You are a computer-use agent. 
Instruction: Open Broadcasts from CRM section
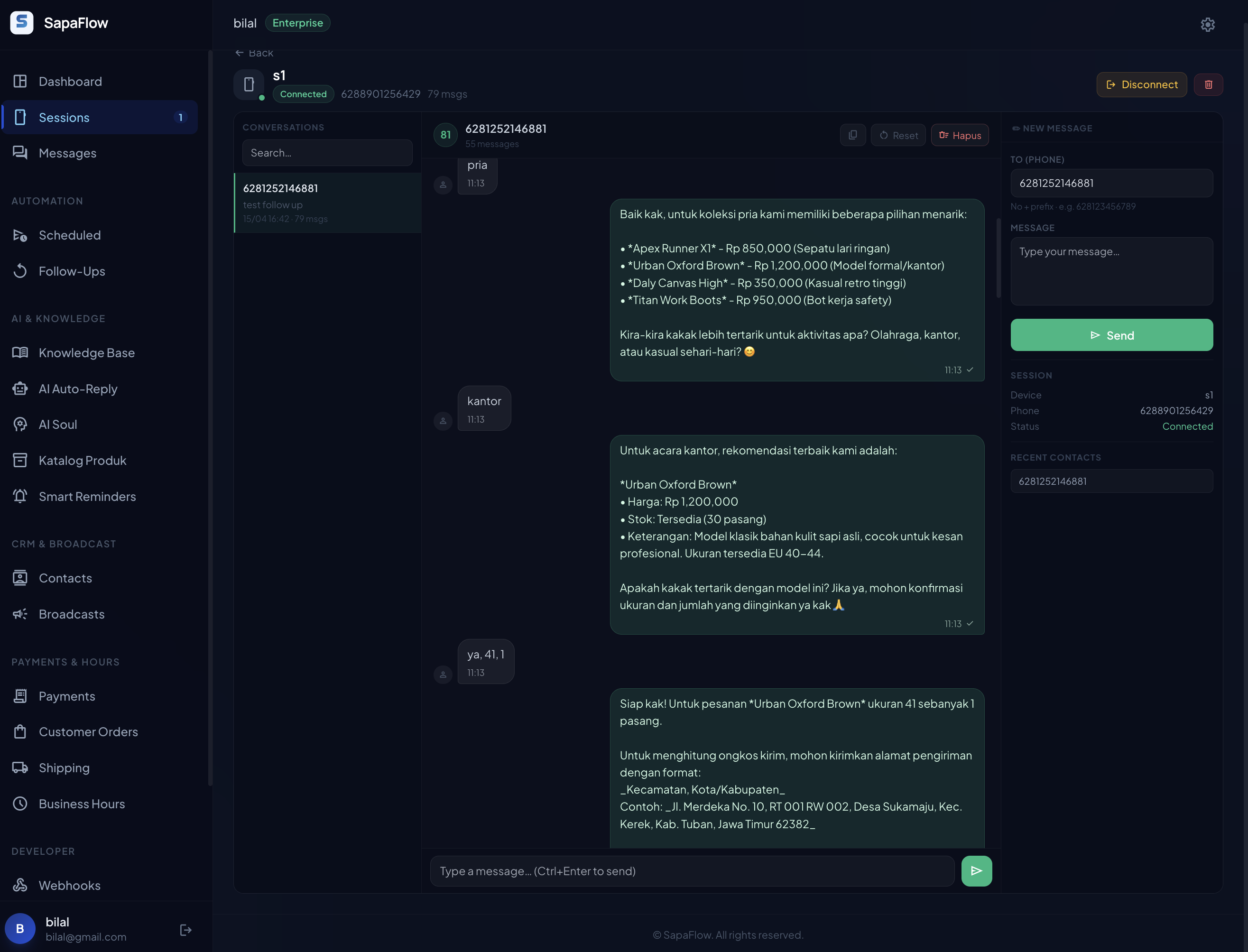coord(72,614)
